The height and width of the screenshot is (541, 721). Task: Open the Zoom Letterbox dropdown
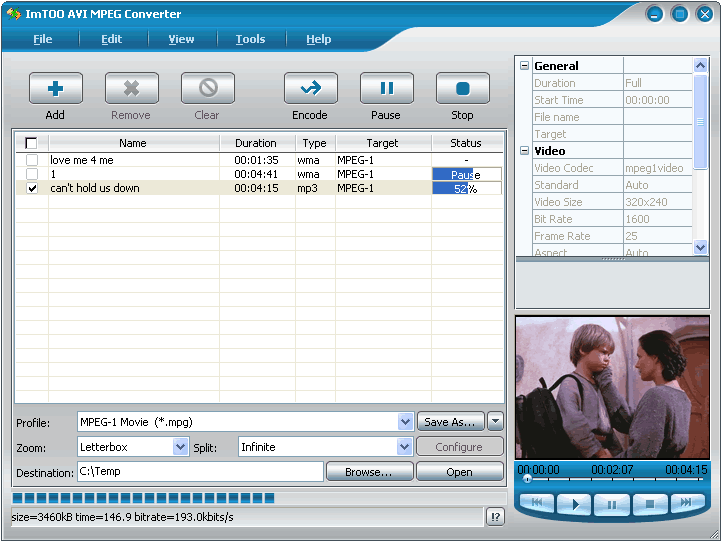pyautogui.click(x=180, y=447)
